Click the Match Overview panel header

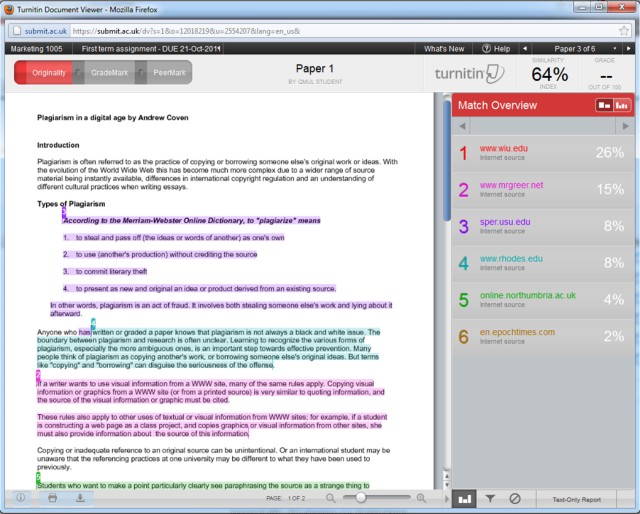[x=497, y=105]
